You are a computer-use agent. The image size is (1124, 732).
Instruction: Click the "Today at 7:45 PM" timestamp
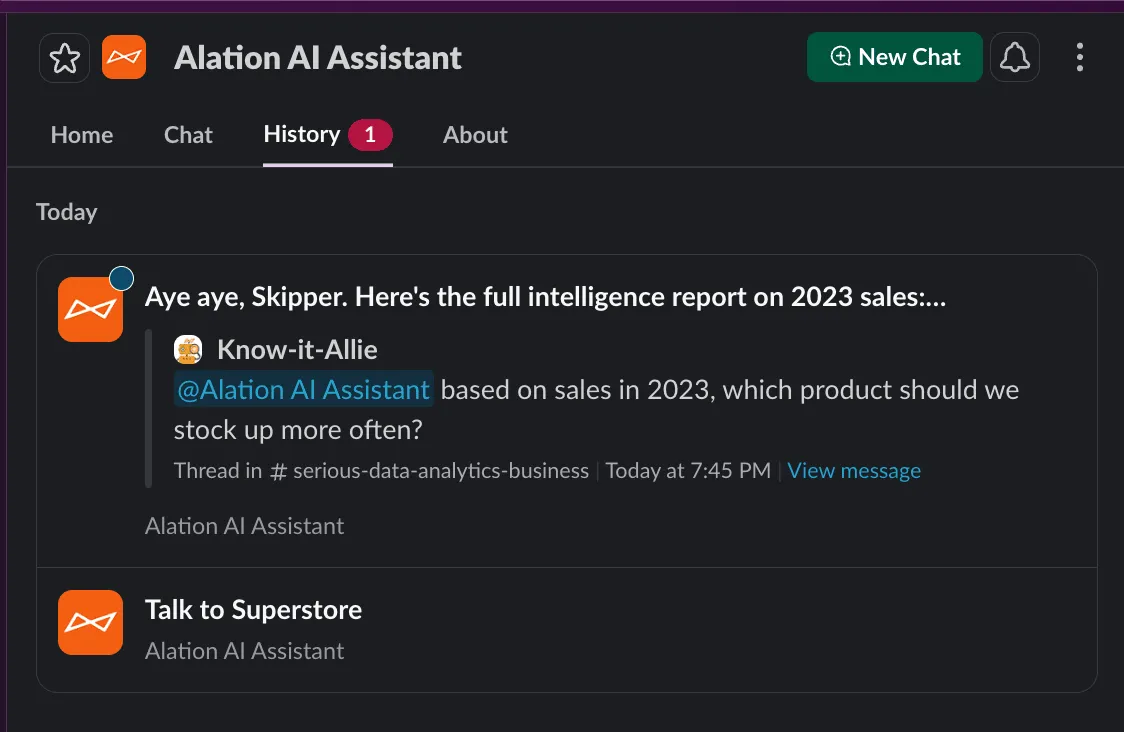pos(688,471)
